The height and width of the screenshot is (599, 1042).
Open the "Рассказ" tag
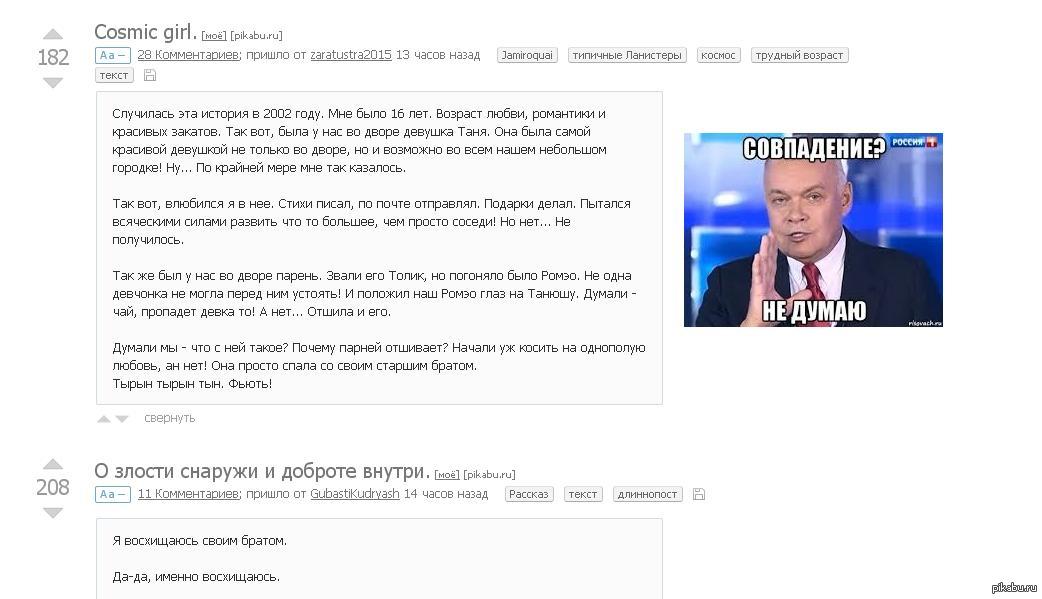[529, 494]
